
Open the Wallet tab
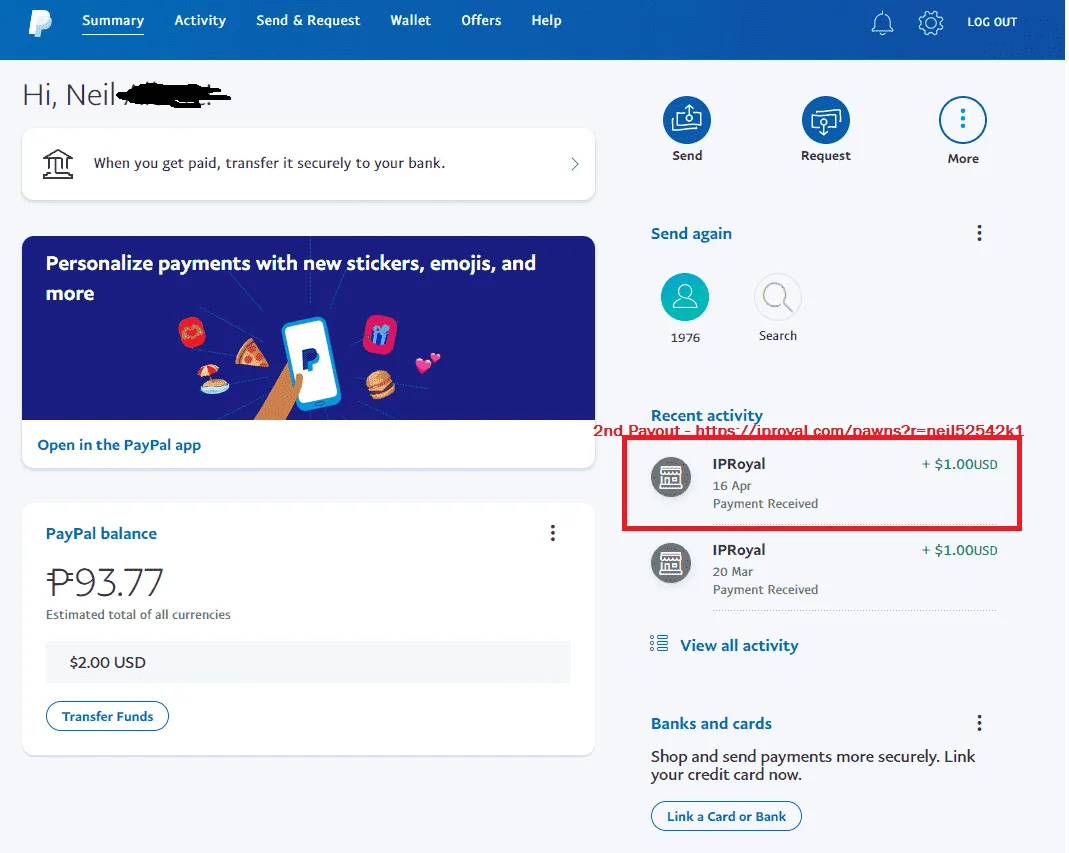point(410,20)
